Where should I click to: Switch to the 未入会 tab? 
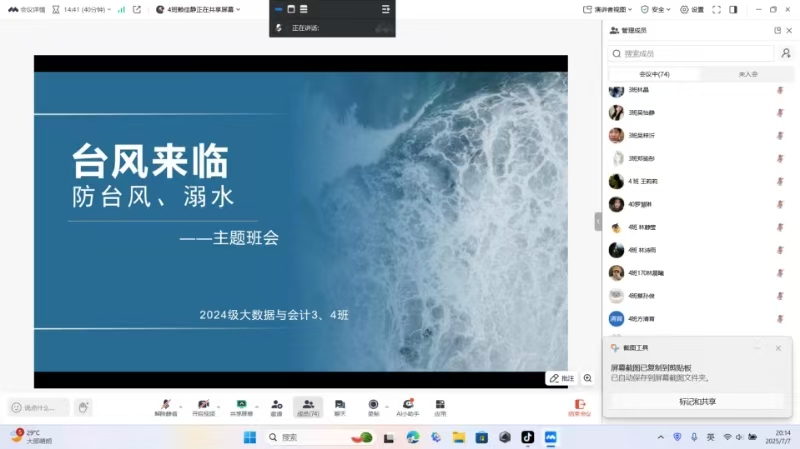tap(748, 74)
